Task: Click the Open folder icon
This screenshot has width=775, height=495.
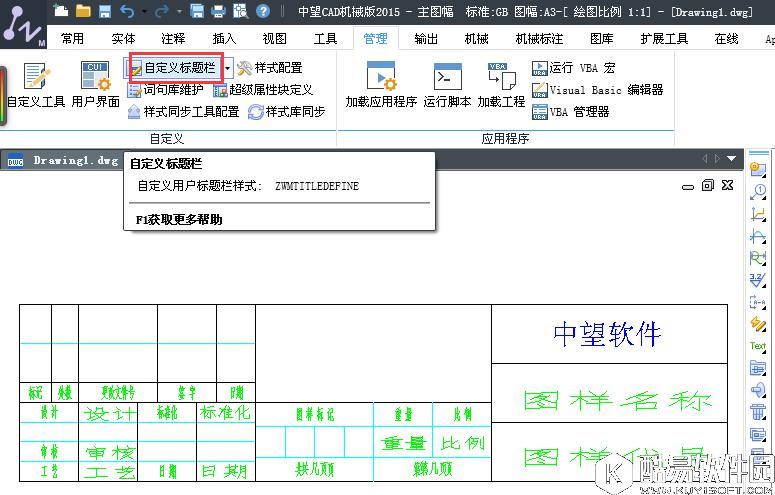Action: pyautogui.click(x=83, y=11)
